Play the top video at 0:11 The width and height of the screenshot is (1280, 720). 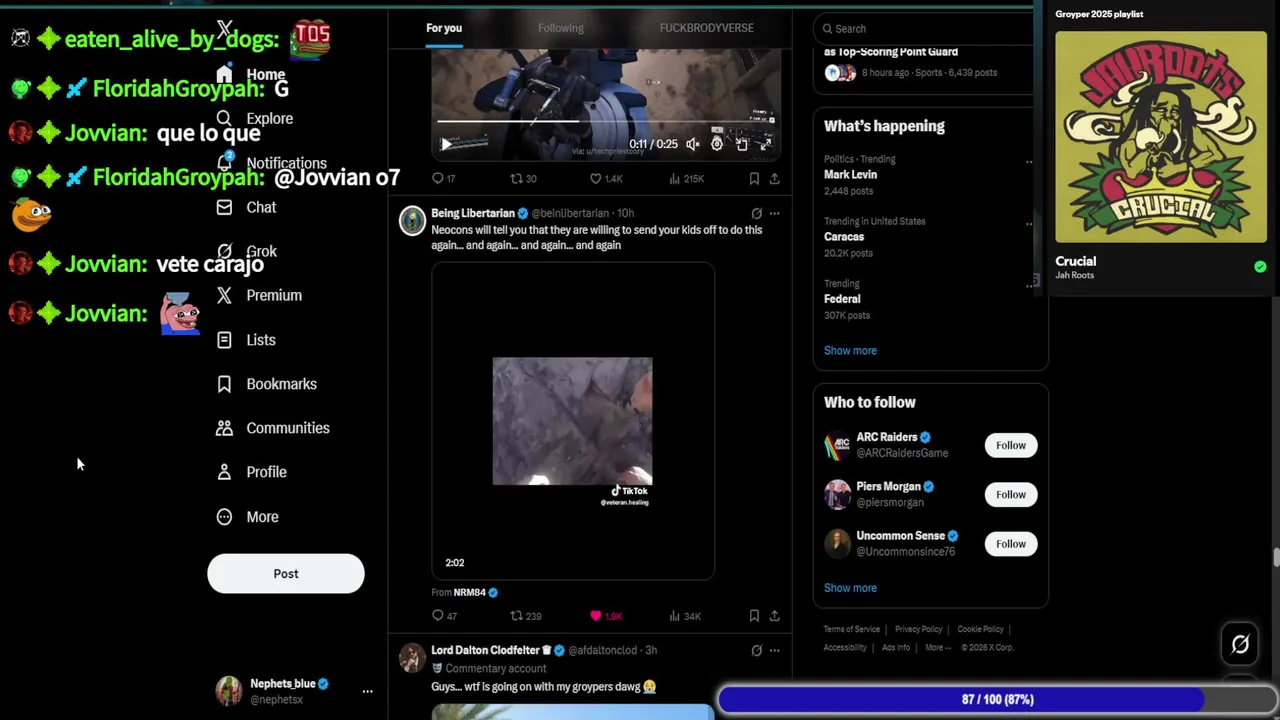[x=446, y=144]
